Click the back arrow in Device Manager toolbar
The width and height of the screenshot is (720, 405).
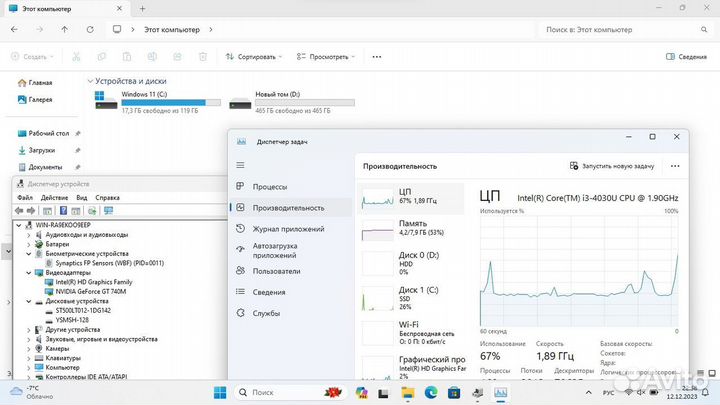click(19, 211)
